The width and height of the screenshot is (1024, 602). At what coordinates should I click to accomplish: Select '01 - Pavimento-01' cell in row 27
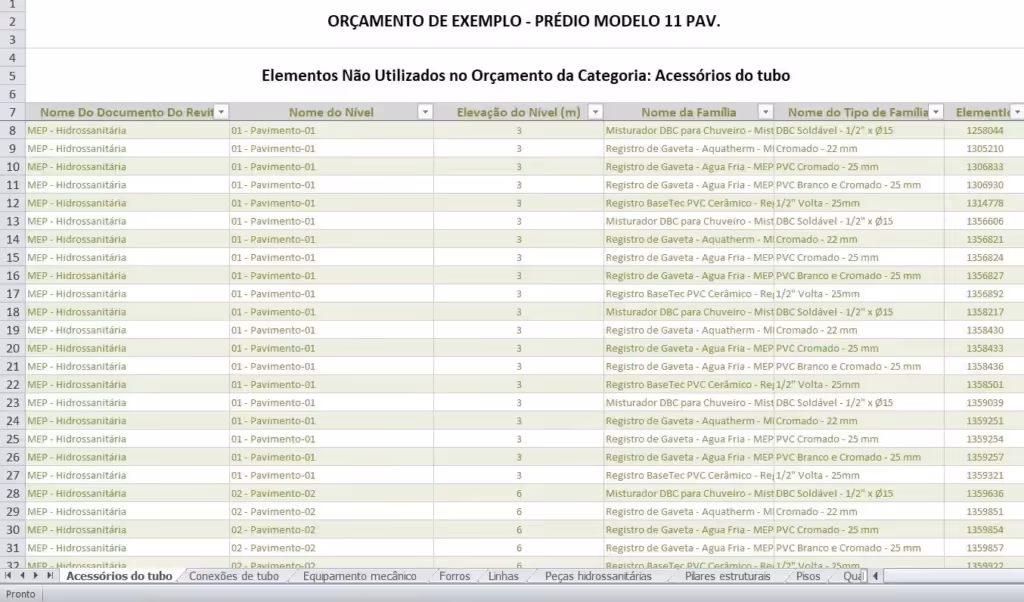pyautogui.click(x=331, y=475)
